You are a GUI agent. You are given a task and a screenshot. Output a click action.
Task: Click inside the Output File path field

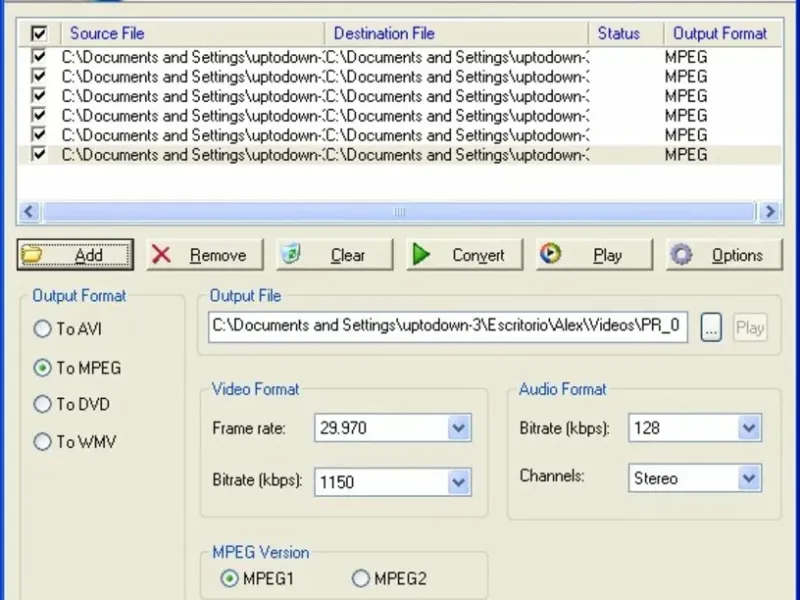(x=447, y=327)
